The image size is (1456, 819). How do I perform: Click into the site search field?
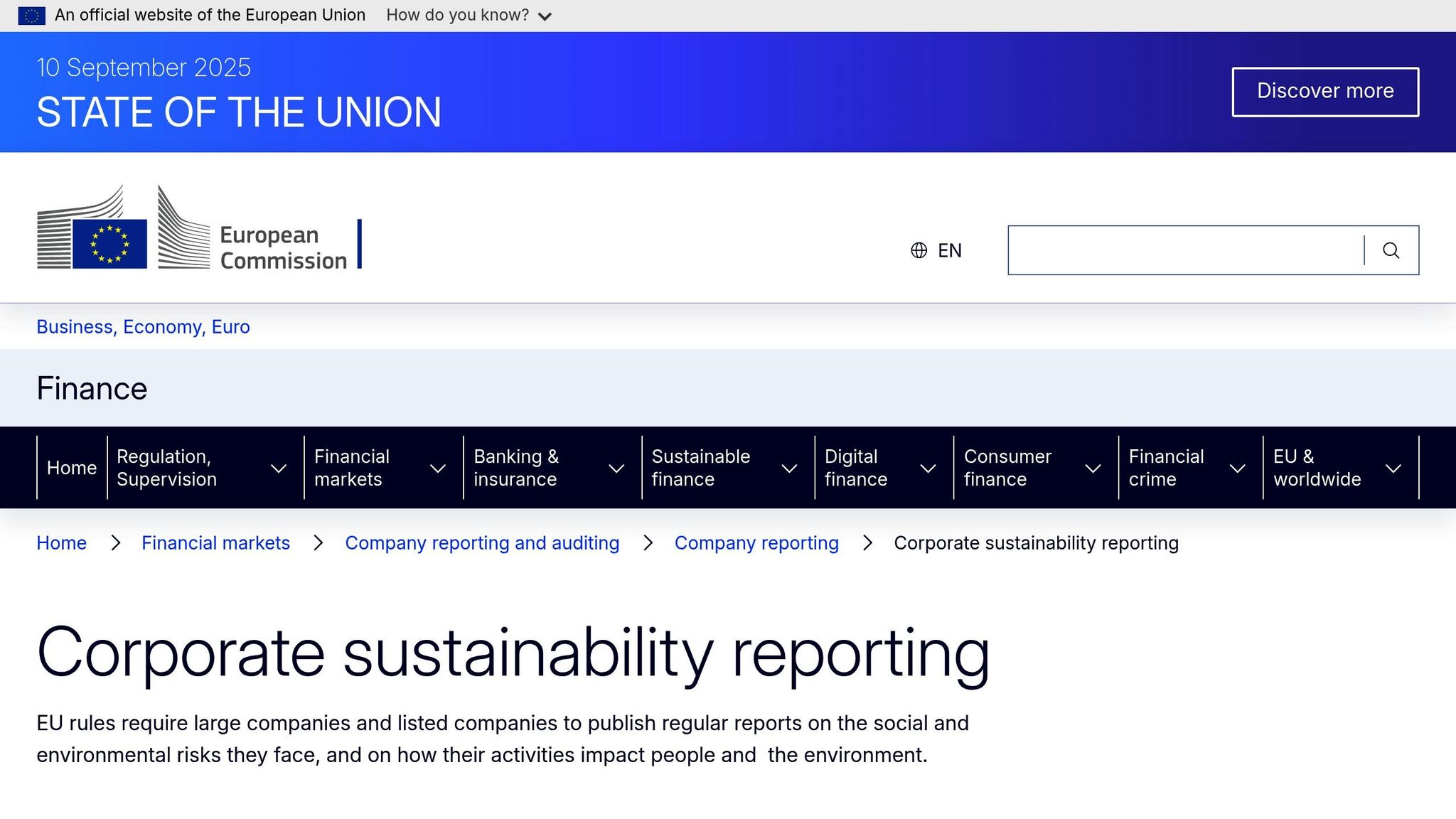[1185, 250]
